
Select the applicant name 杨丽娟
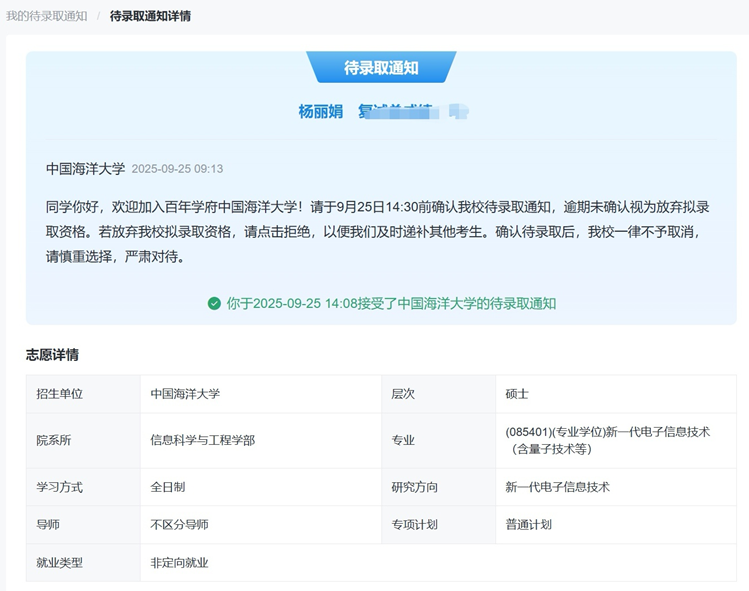click(x=321, y=112)
